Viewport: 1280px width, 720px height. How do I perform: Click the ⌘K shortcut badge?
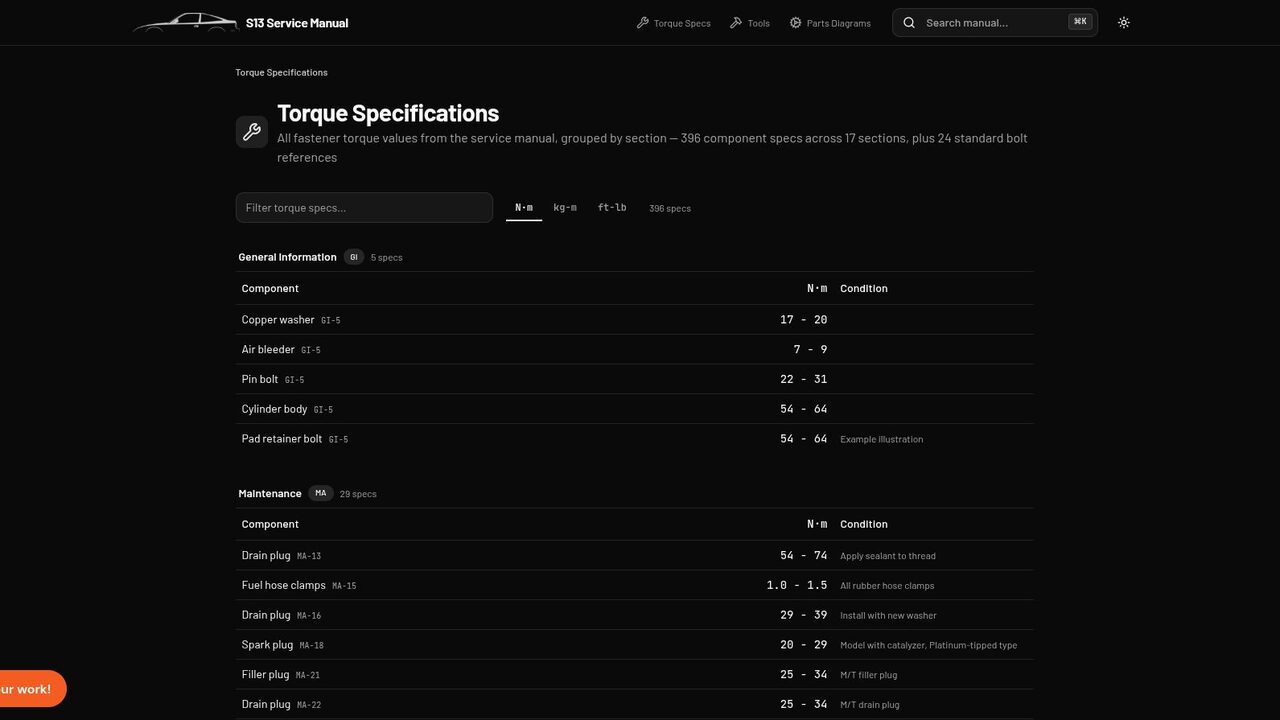[x=1080, y=22]
